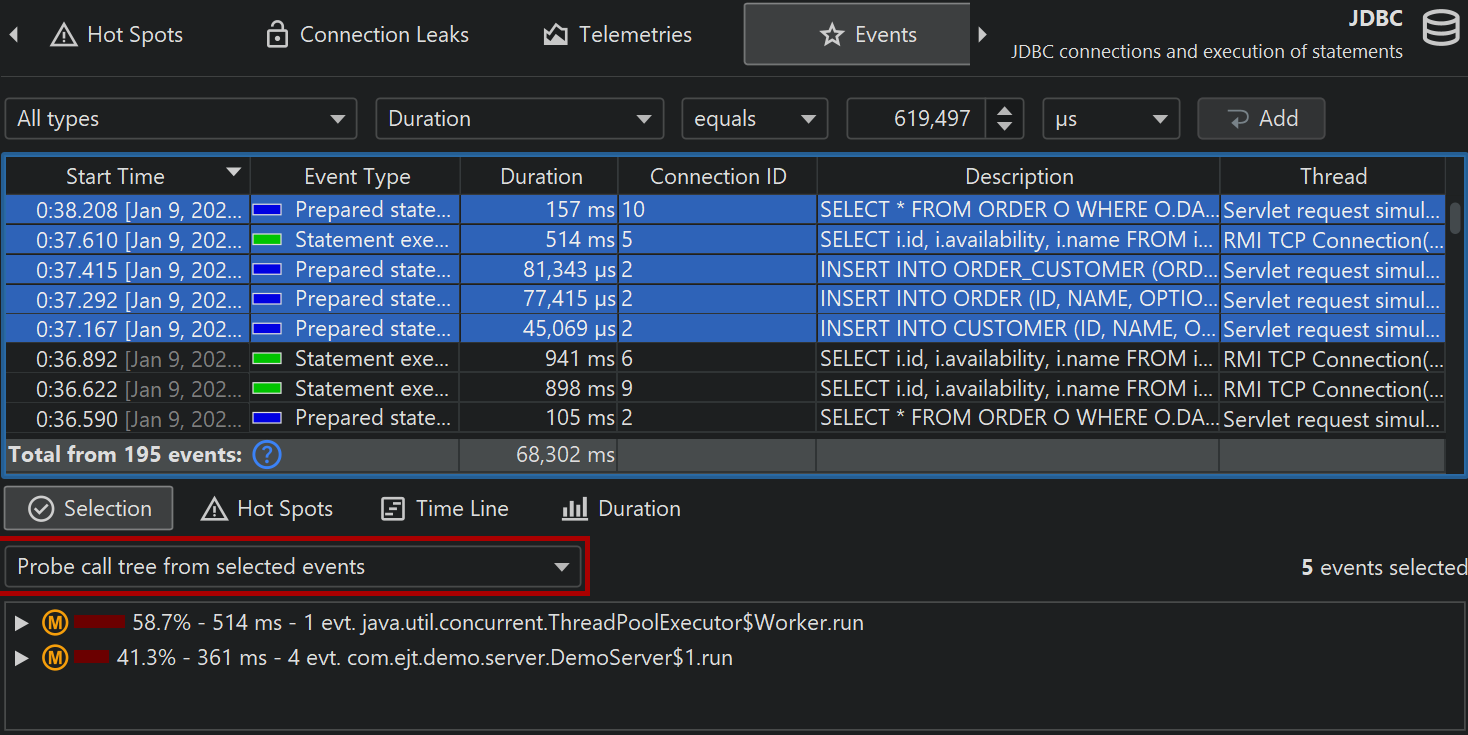
Task: Toggle the Duration view at bottom
Action: [621, 509]
